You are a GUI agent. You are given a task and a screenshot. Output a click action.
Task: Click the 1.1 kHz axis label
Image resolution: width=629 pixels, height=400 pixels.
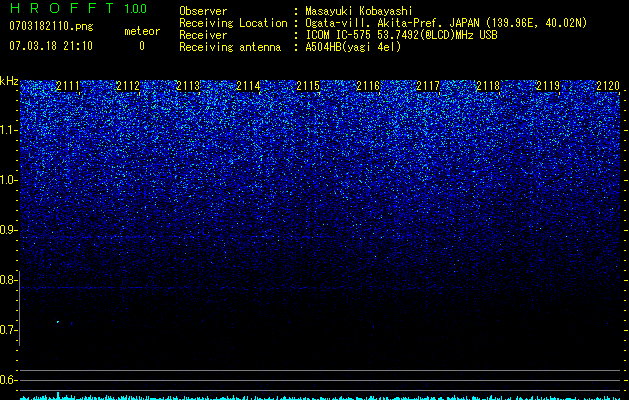coord(8,130)
